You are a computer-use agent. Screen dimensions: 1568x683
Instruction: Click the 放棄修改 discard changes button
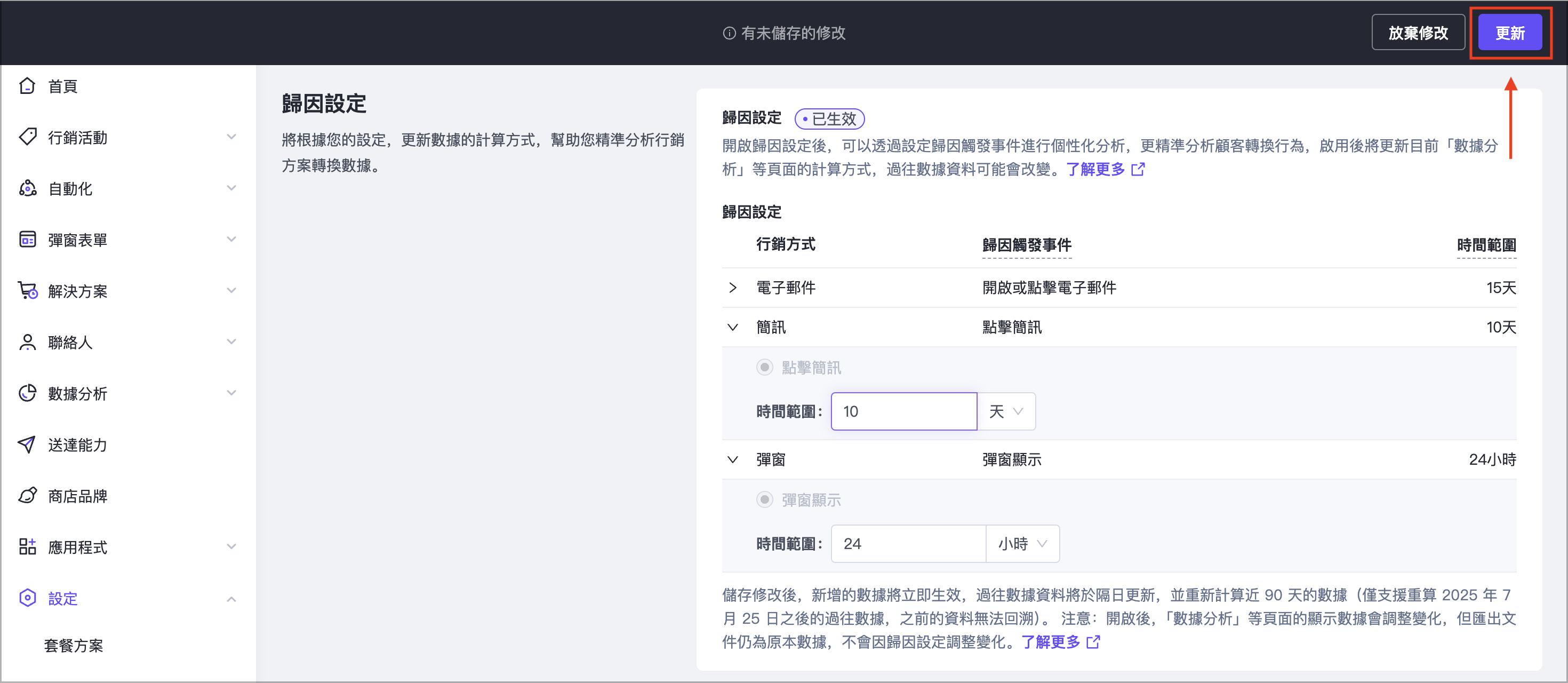click(x=1418, y=32)
